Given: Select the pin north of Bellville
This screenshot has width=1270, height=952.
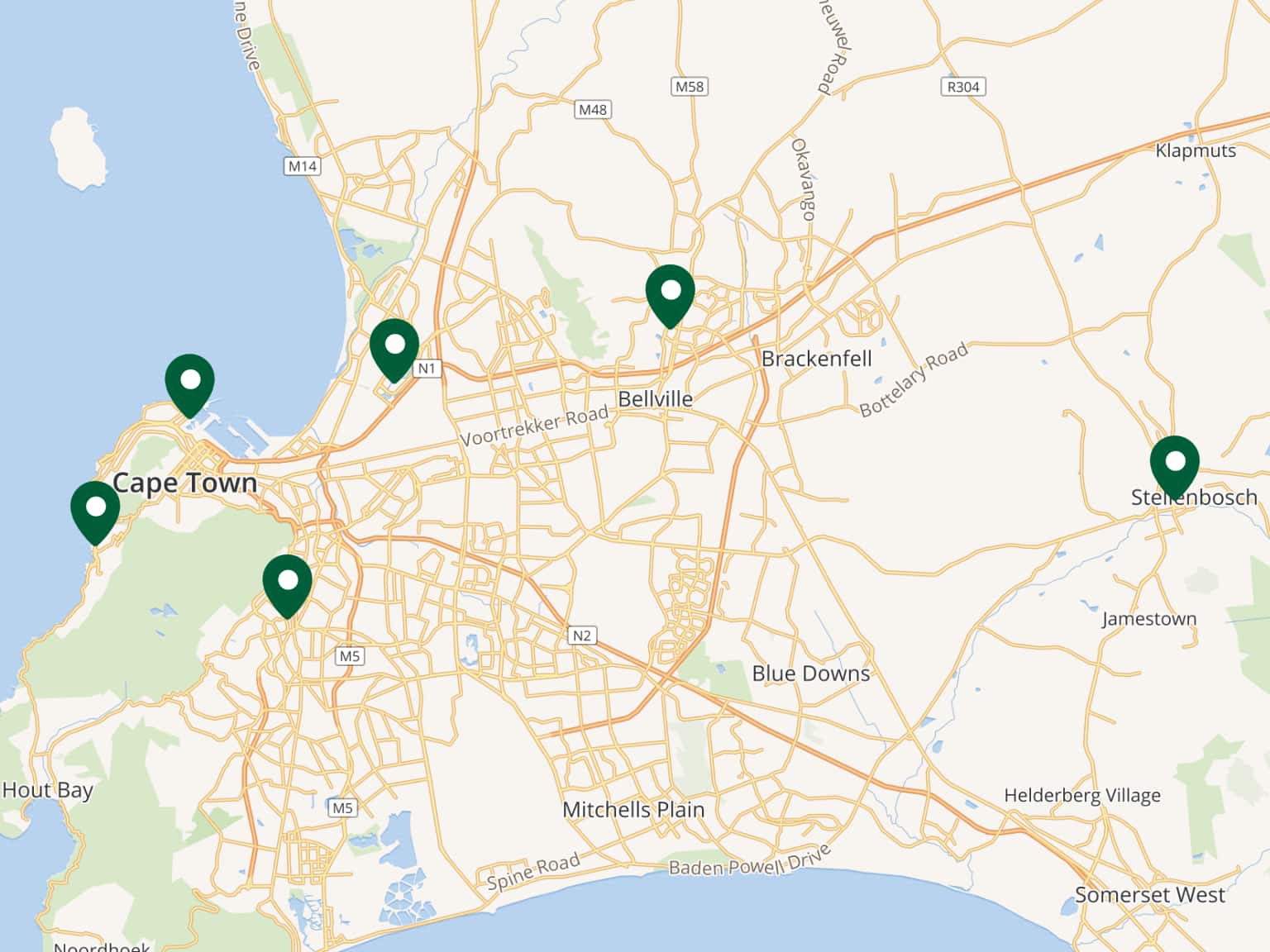Looking at the screenshot, I should [x=670, y=293].
